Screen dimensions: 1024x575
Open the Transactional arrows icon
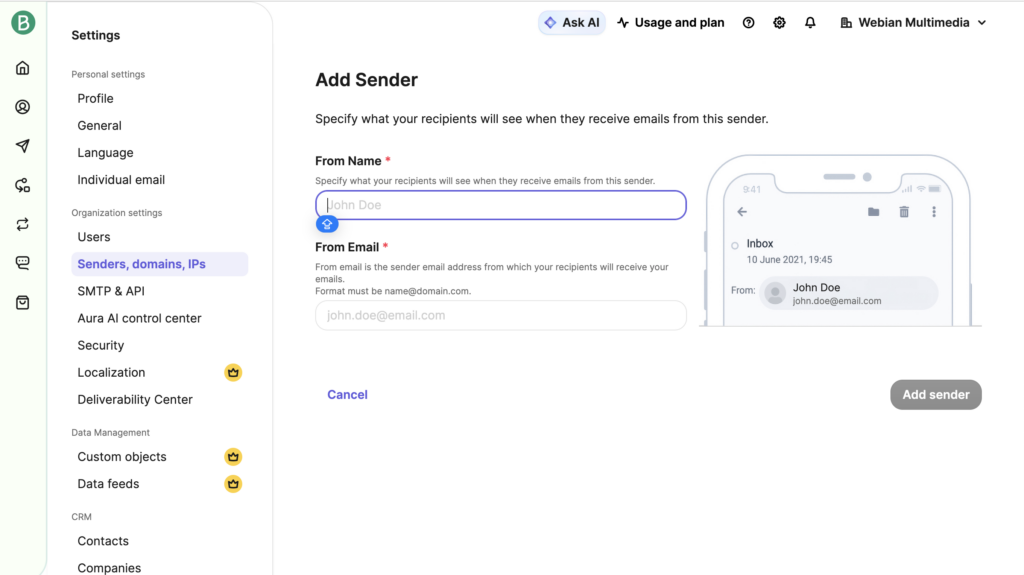click(x=23, y=224)
